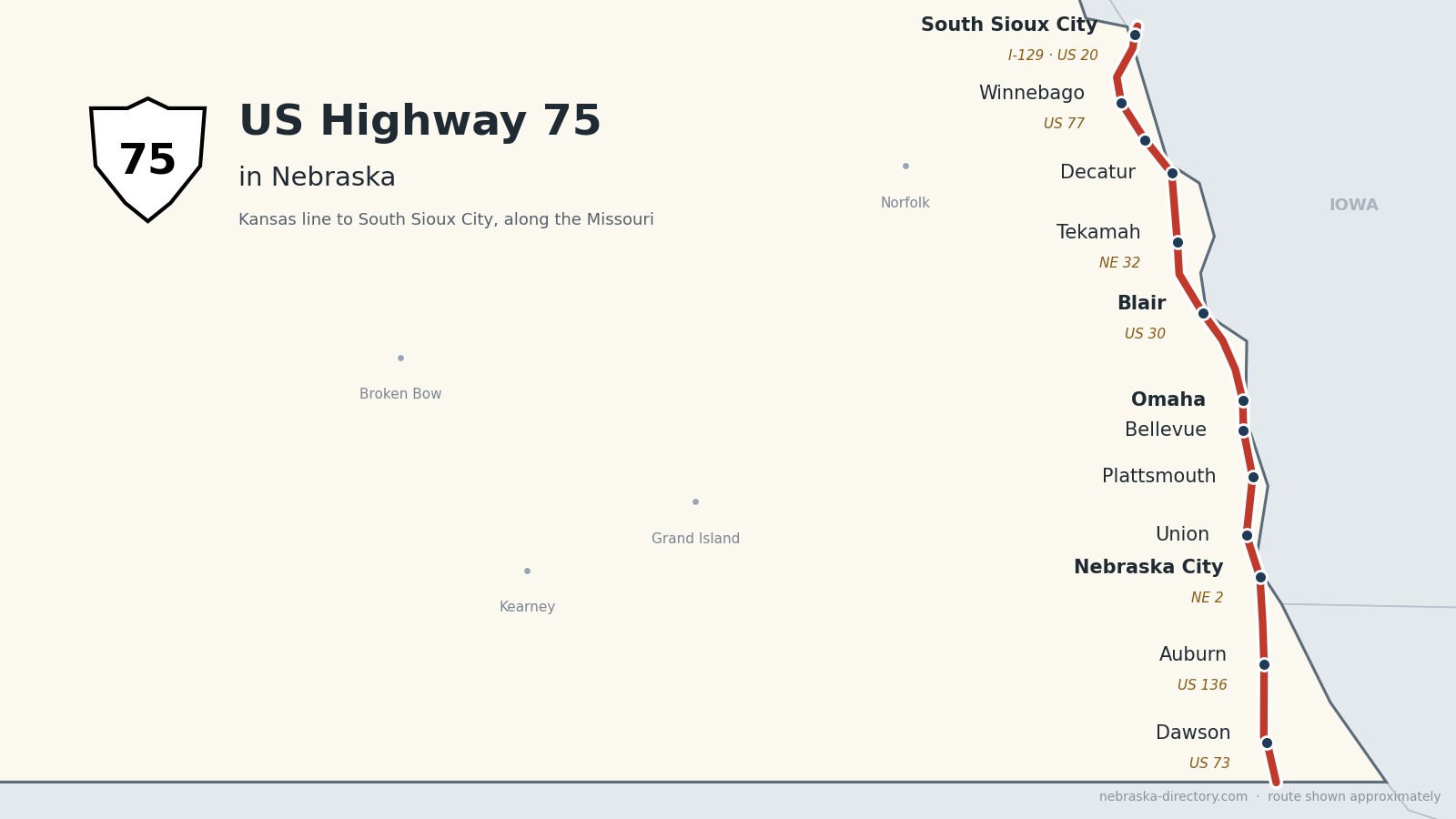1456x819 pixels.
Task: Select the Dawson route marker dot
Action: coord(1267,743)
